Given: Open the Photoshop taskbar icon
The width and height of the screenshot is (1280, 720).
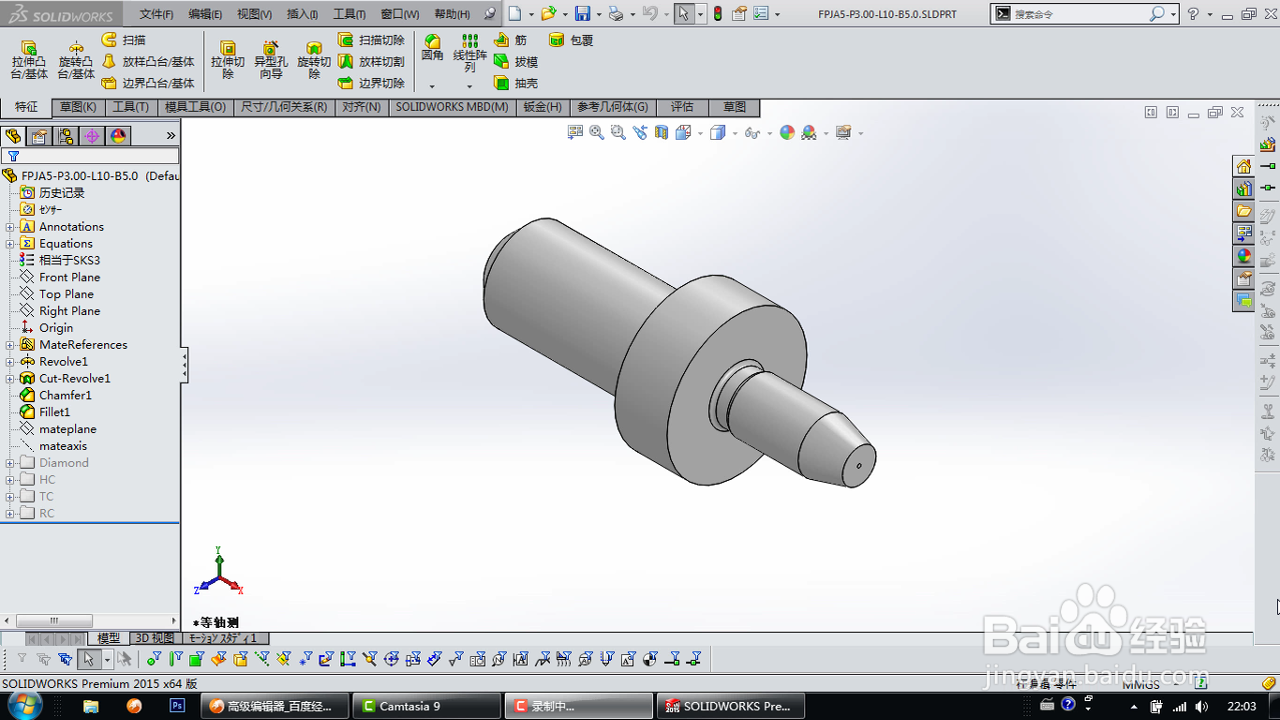Looking at the screenshot, I should (x=178, y=706).
